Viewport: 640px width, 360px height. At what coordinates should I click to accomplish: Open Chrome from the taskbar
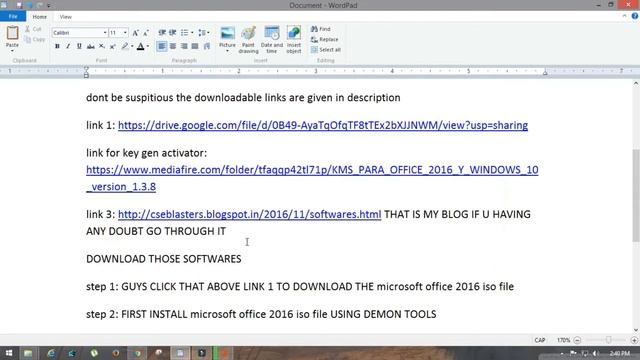click(138, 353)
